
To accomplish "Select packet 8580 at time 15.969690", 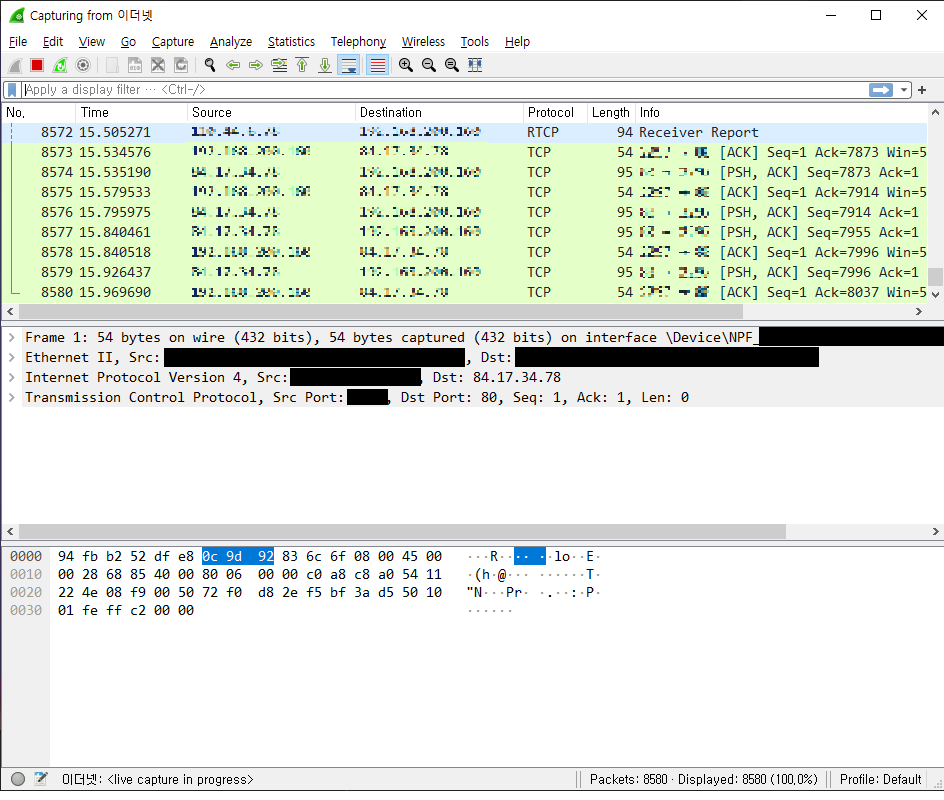I will click(x=465, y=292).
